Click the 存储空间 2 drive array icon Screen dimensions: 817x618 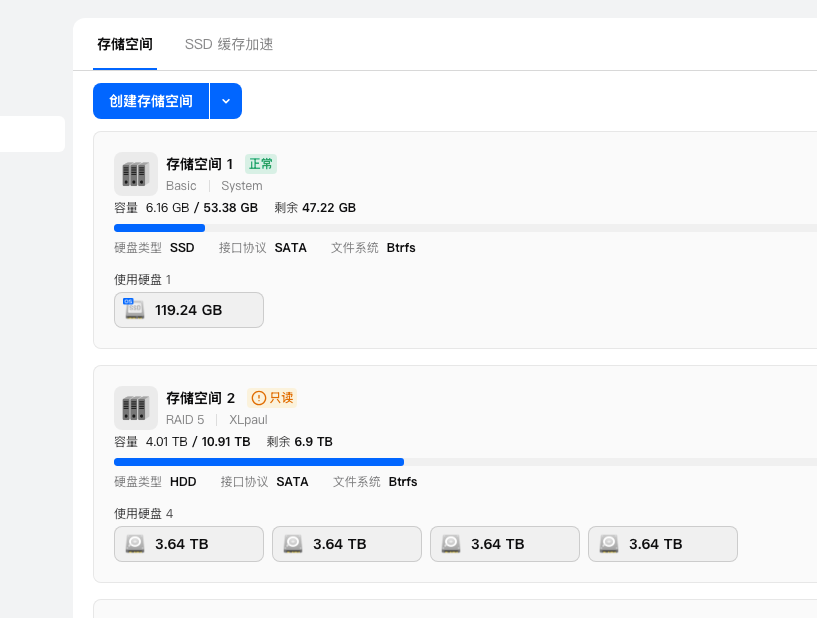point(135,407)
